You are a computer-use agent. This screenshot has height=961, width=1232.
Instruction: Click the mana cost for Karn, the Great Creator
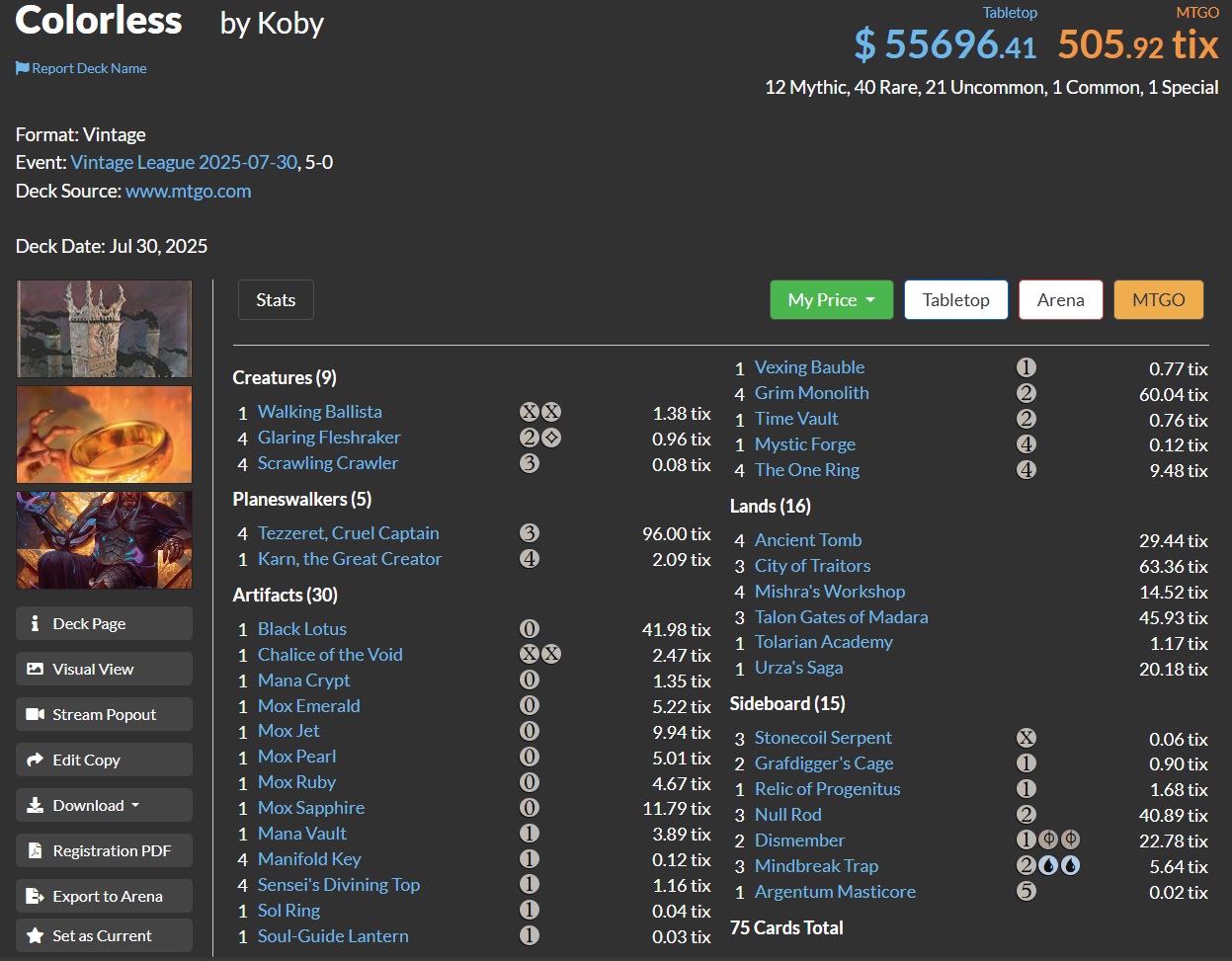tap(530, 559)
